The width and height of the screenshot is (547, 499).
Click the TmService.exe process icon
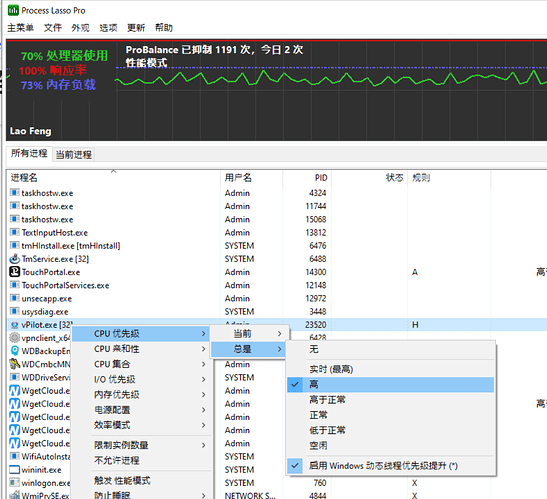[x=14, y=259]
